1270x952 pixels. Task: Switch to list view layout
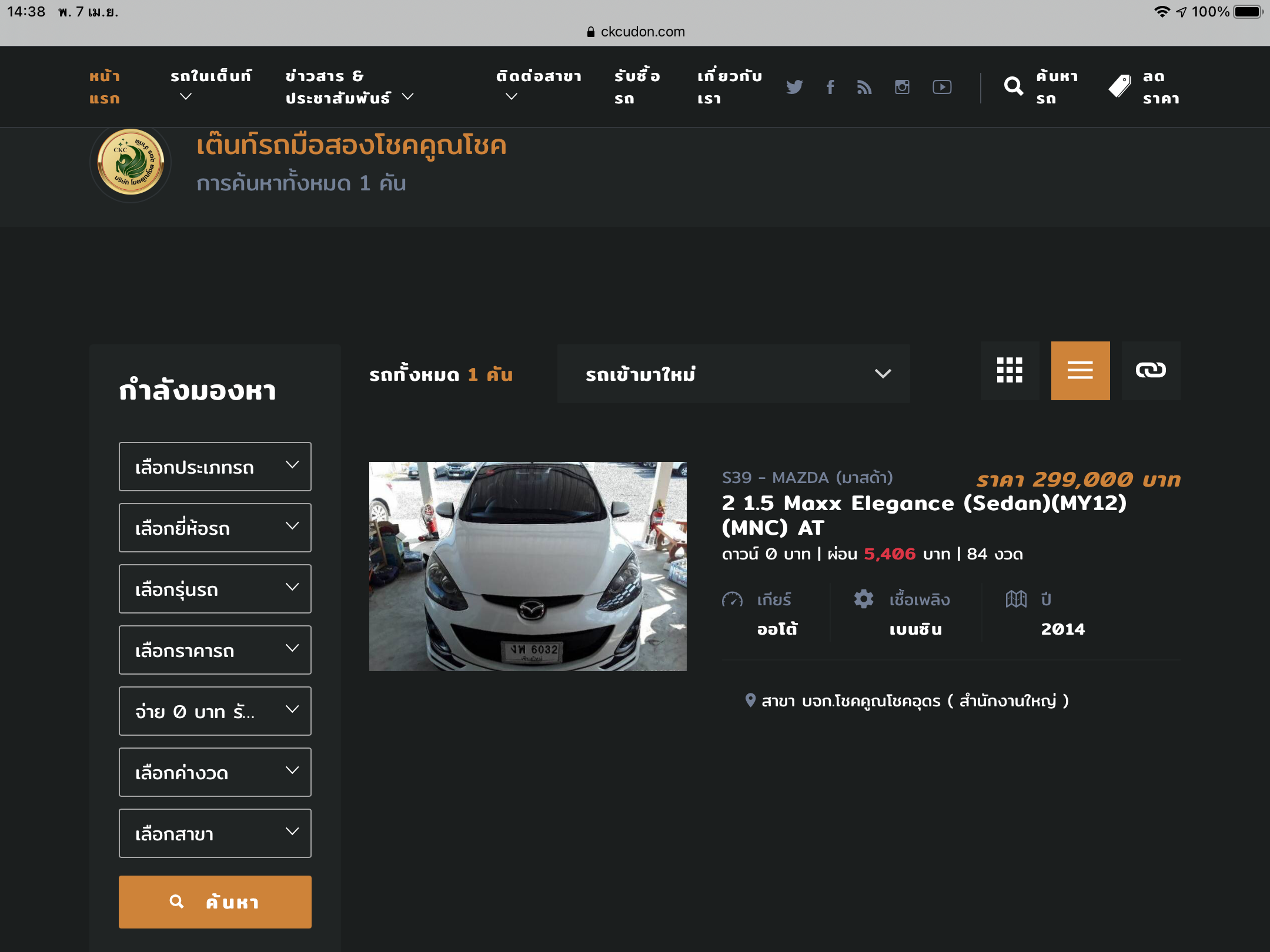1080,371
